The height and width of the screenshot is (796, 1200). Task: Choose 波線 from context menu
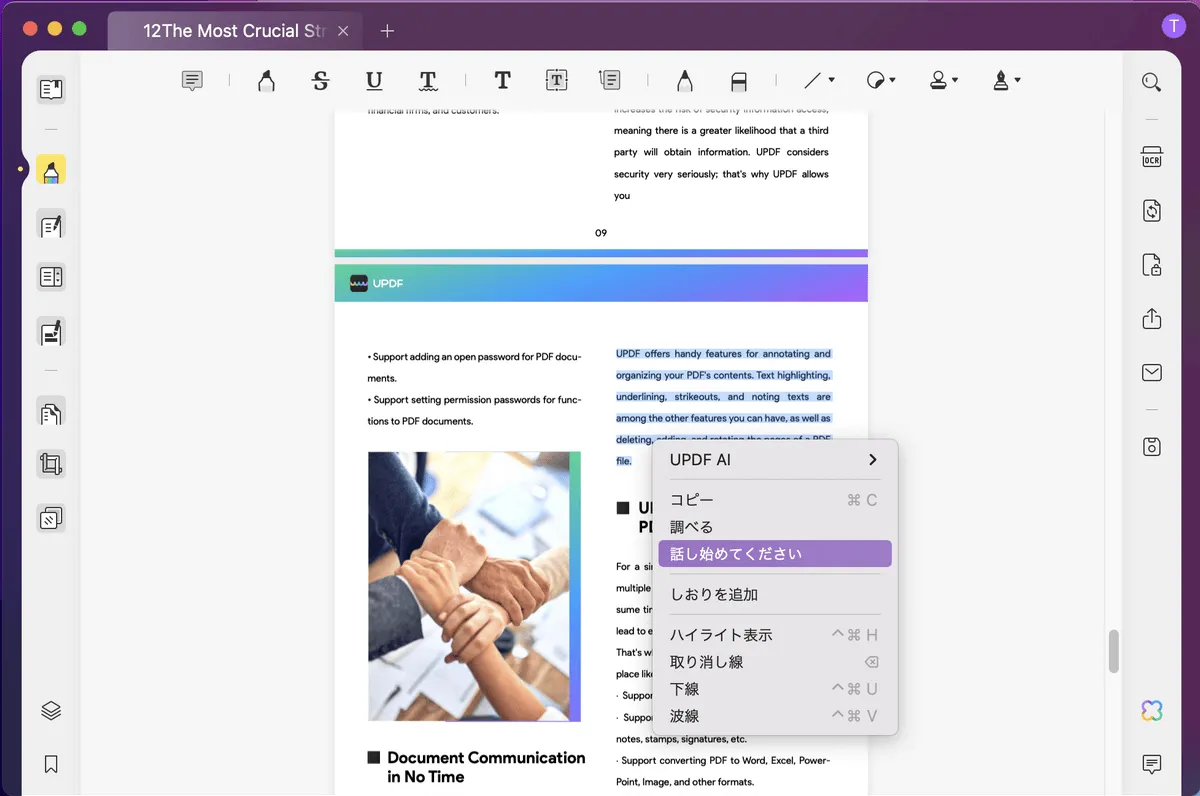(x=775, y=716)
